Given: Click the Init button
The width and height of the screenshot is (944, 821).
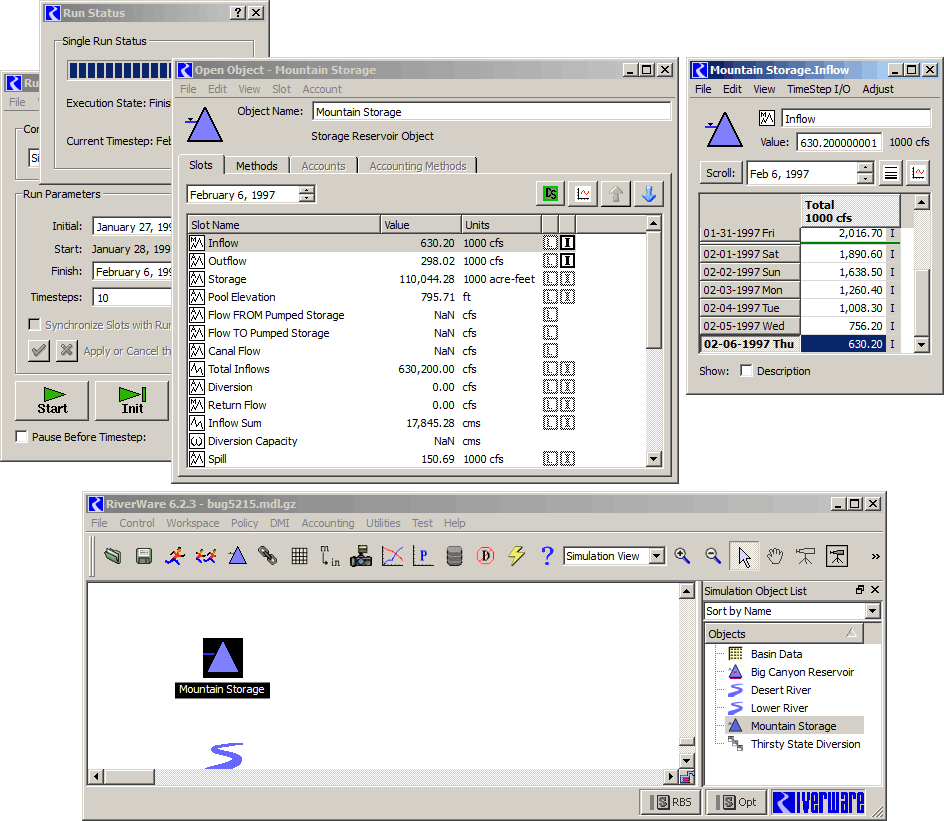Looking at the screenshot, I should click(132, 400).
